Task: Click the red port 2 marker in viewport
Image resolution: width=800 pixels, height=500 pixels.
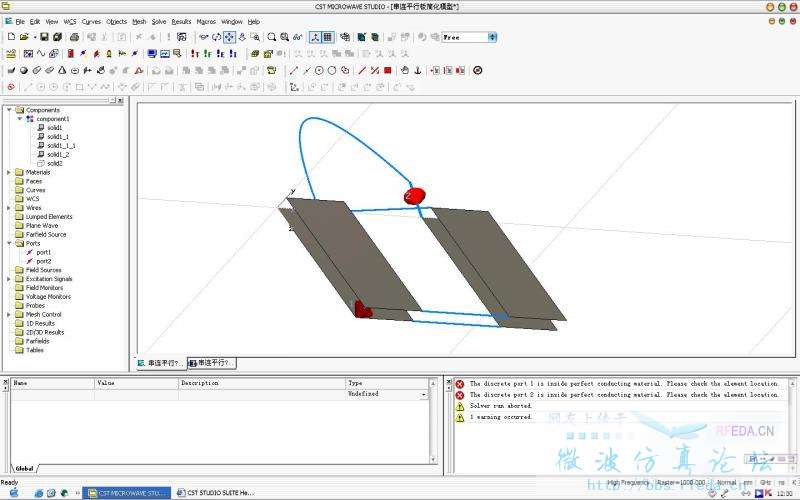Action: tap(414, 196)
